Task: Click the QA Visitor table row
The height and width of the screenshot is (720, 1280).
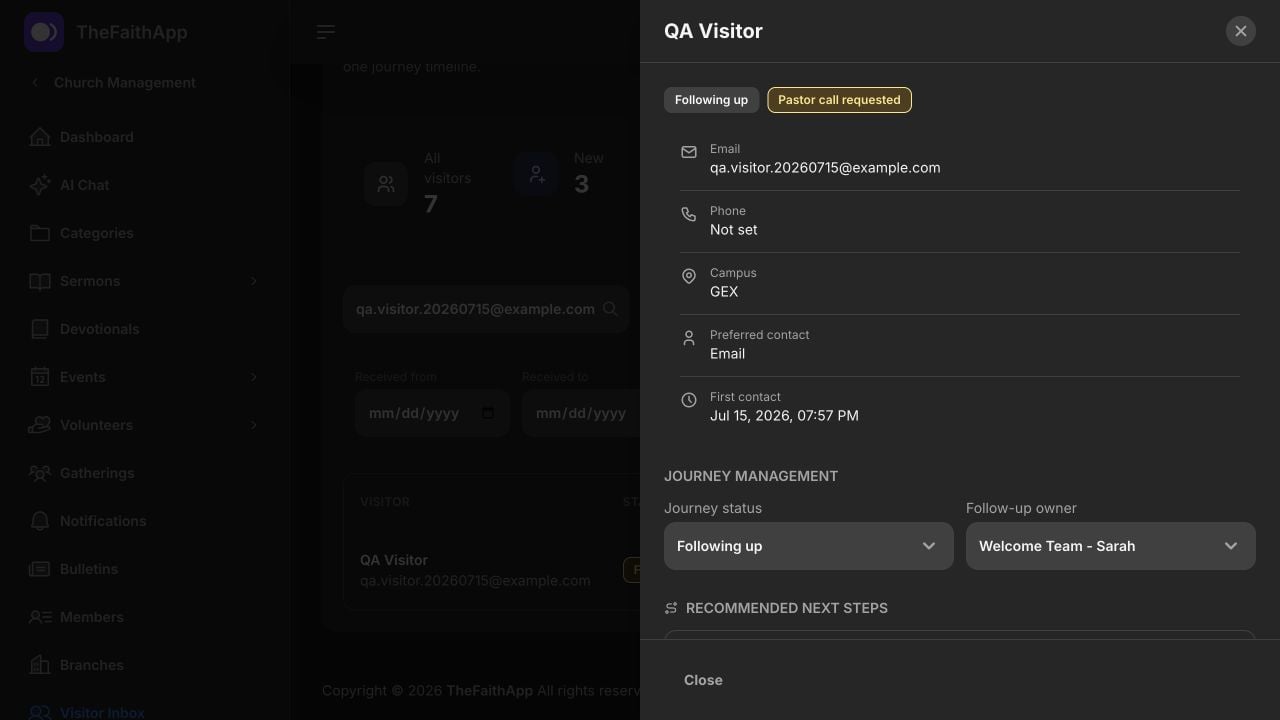Action: 492,570
